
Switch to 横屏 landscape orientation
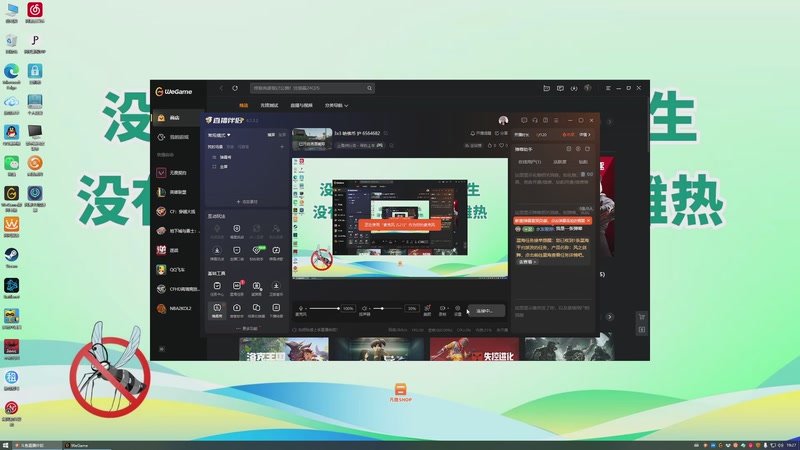pos(271,135)
